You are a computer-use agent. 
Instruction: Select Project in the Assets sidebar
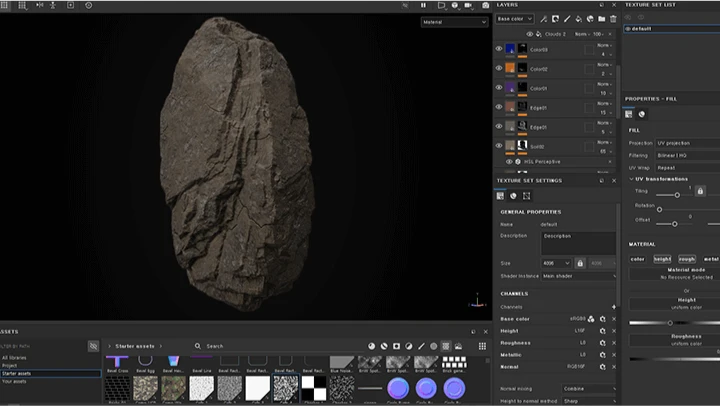coord(9,366)
